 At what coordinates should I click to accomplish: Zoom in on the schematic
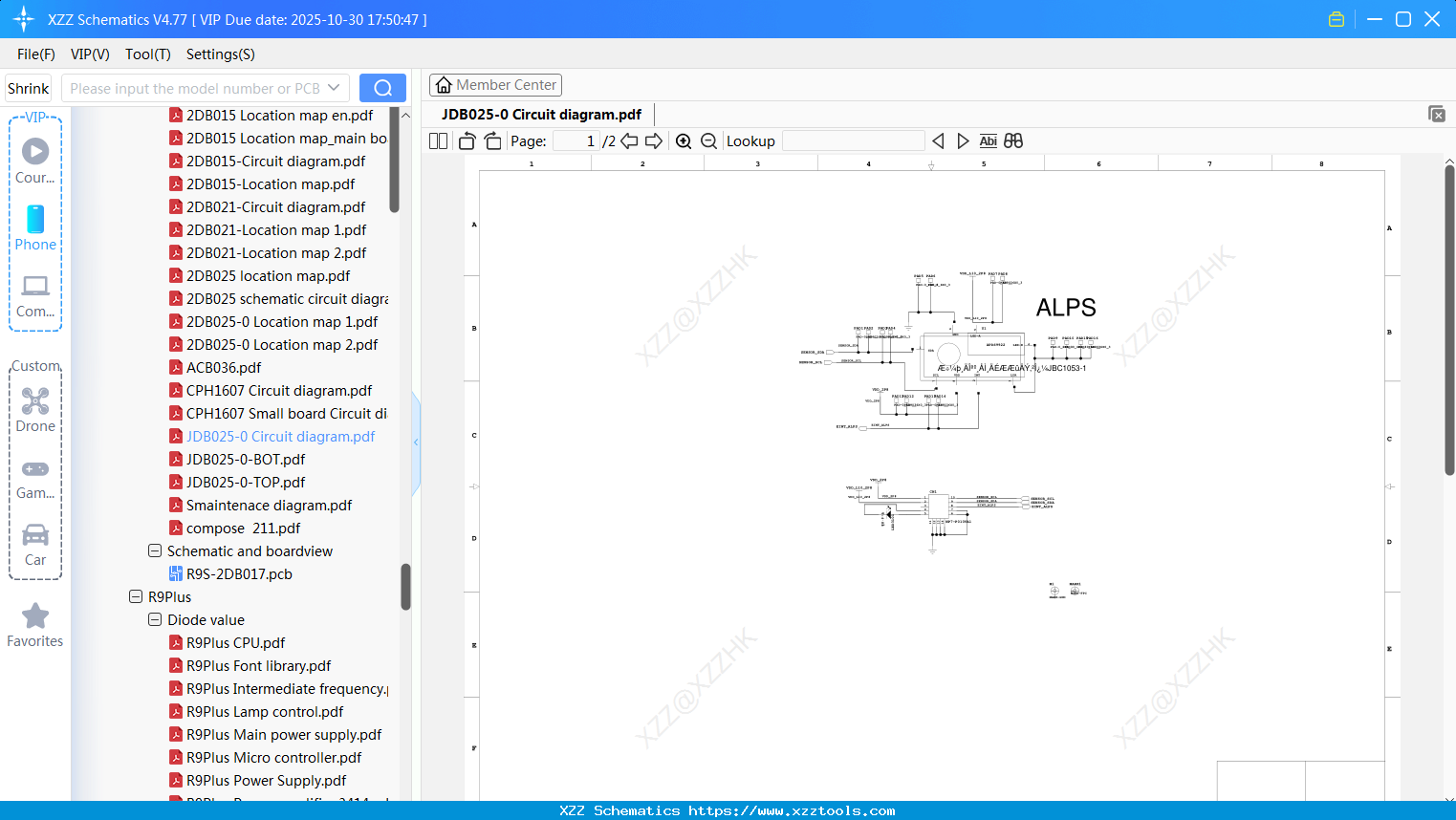pos(684,140)
